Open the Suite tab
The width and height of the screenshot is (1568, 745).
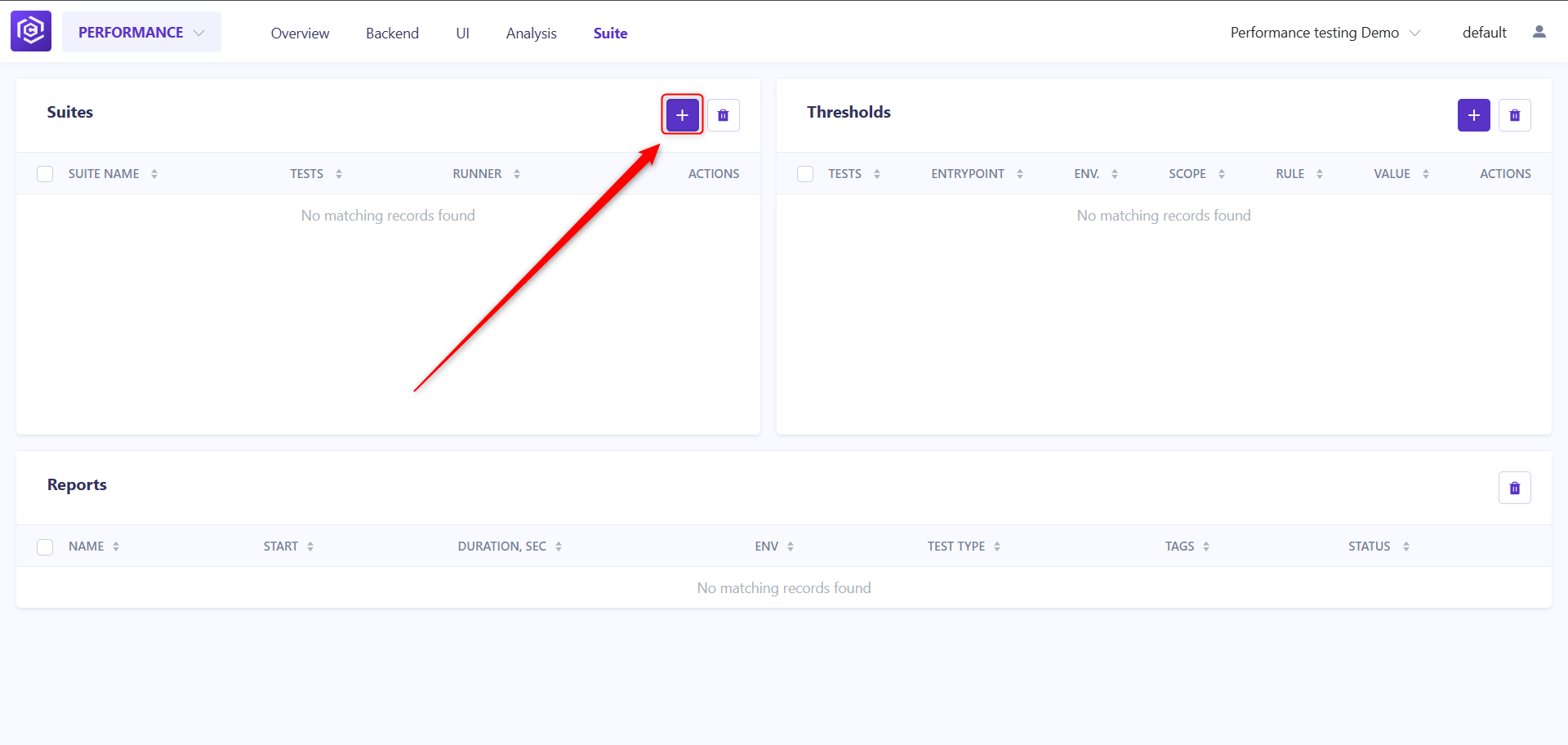coord(610,33)
